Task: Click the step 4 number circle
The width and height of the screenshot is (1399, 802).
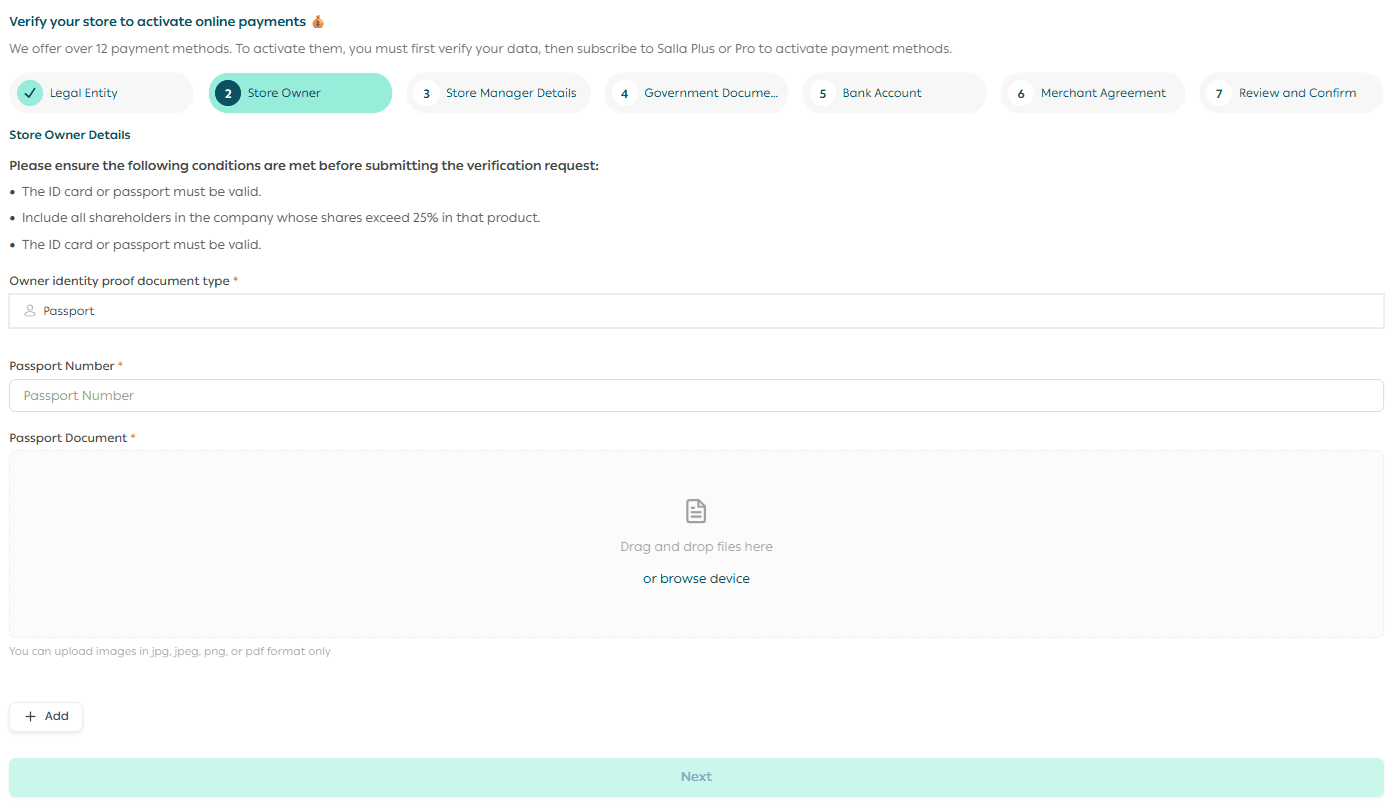Action: pos(624,93)
